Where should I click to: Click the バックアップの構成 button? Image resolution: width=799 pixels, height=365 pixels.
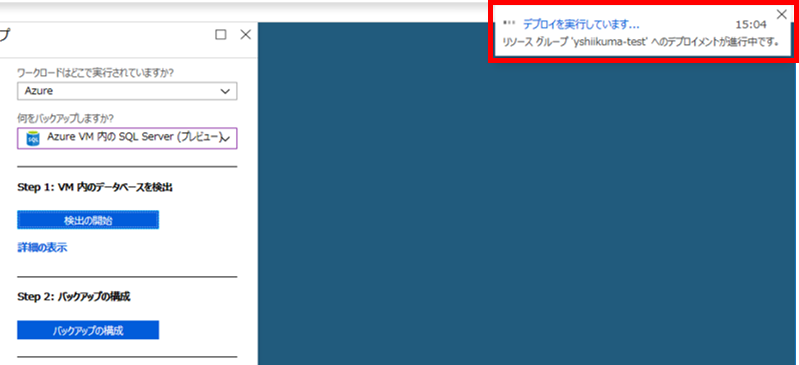88,330
